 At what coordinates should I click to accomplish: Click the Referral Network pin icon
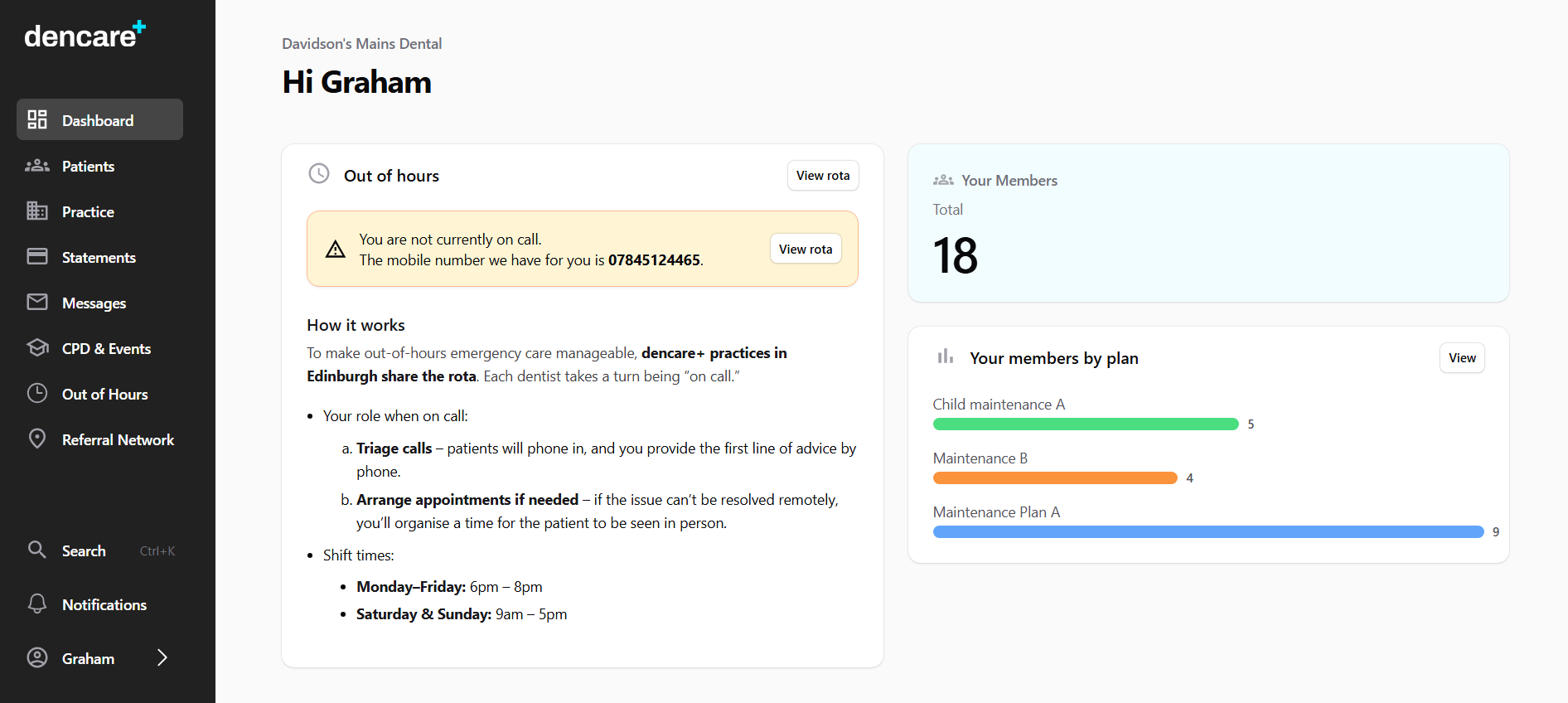37,439
